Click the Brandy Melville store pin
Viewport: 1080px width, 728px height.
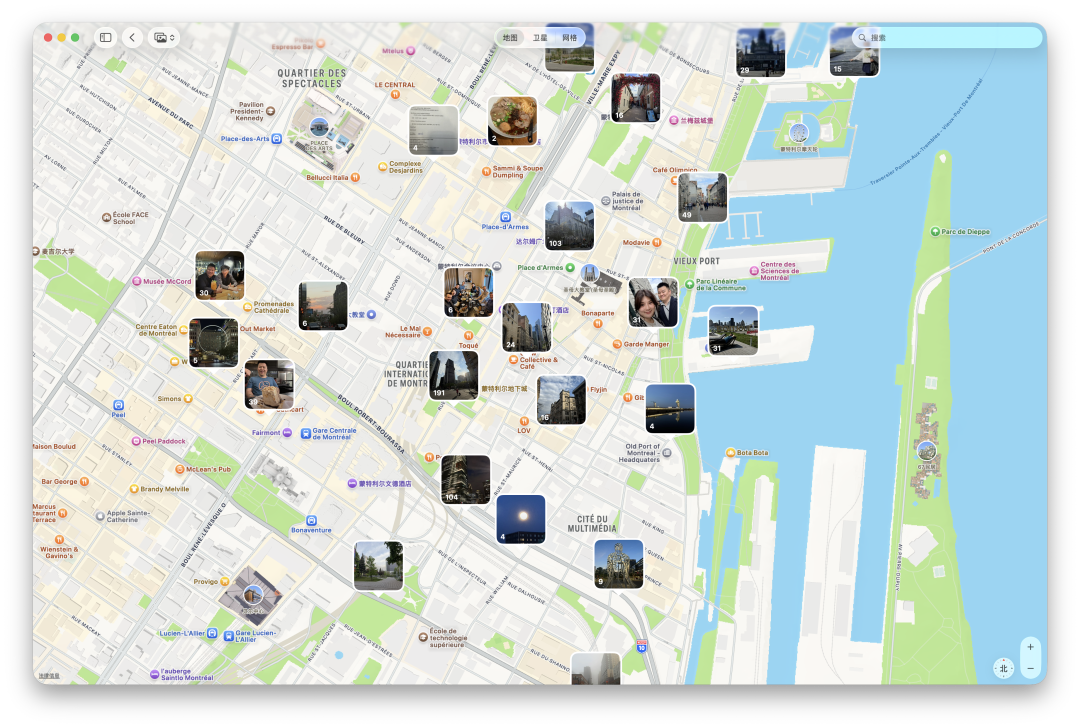click(x=134, y=489)
